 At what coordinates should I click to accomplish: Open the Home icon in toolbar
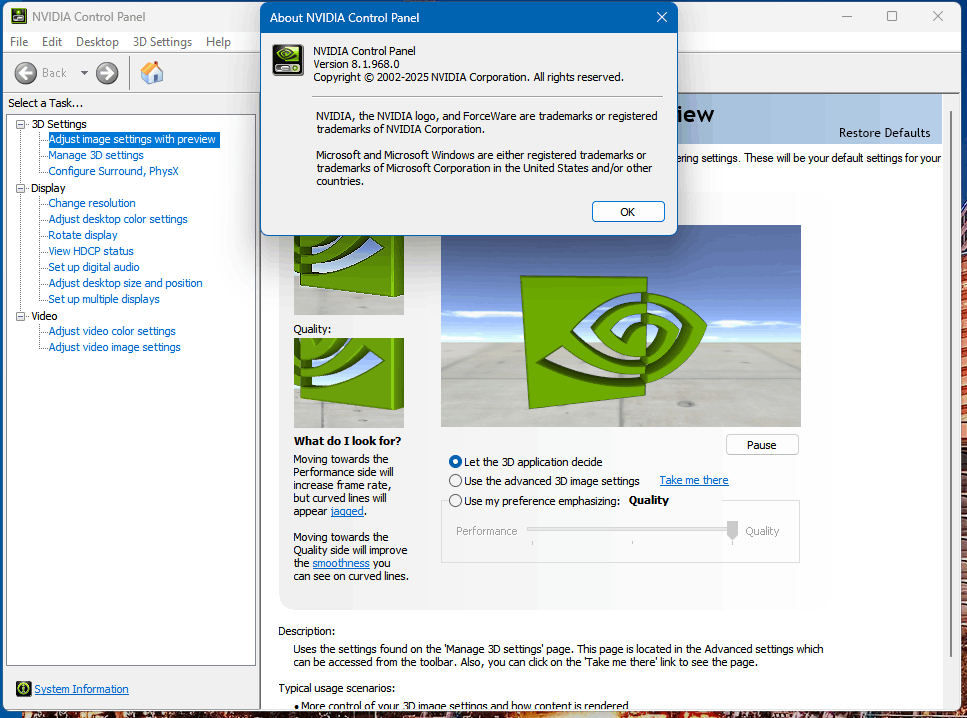(152, 73)
